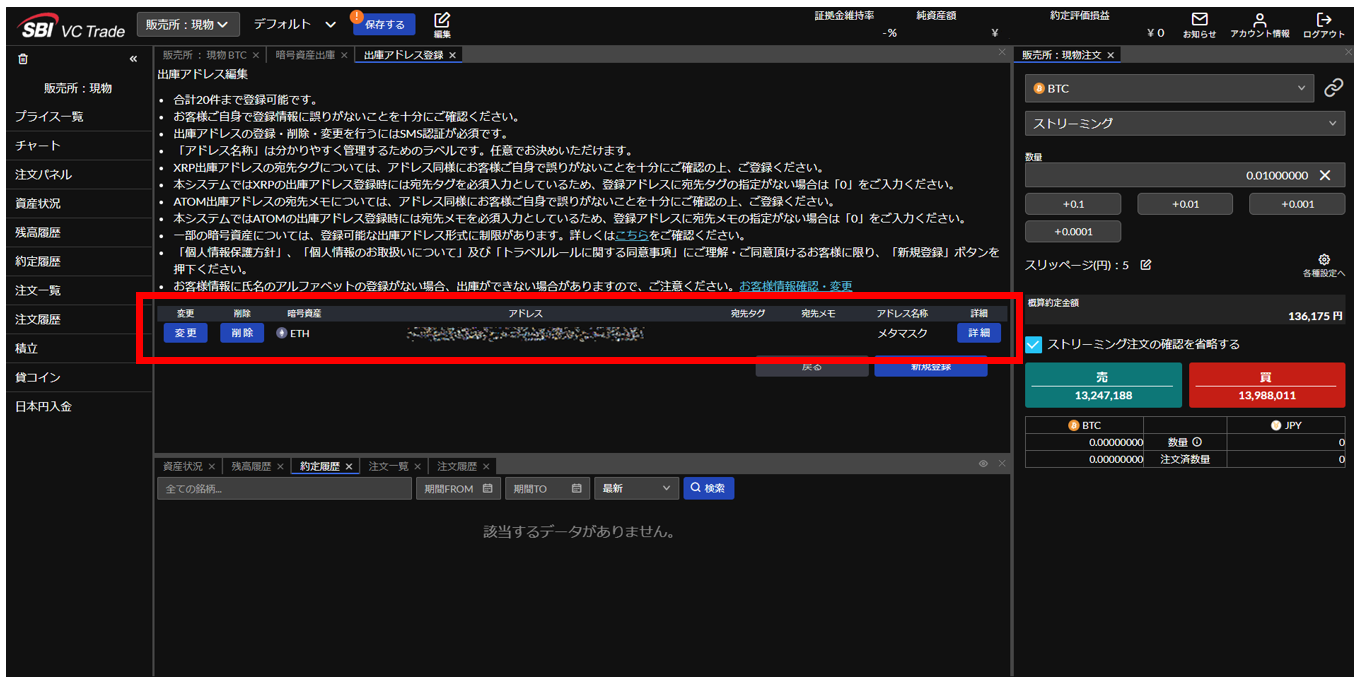Close the 残高履歴 tab
Screen dimensions: 1359x682
coord(280,467)
